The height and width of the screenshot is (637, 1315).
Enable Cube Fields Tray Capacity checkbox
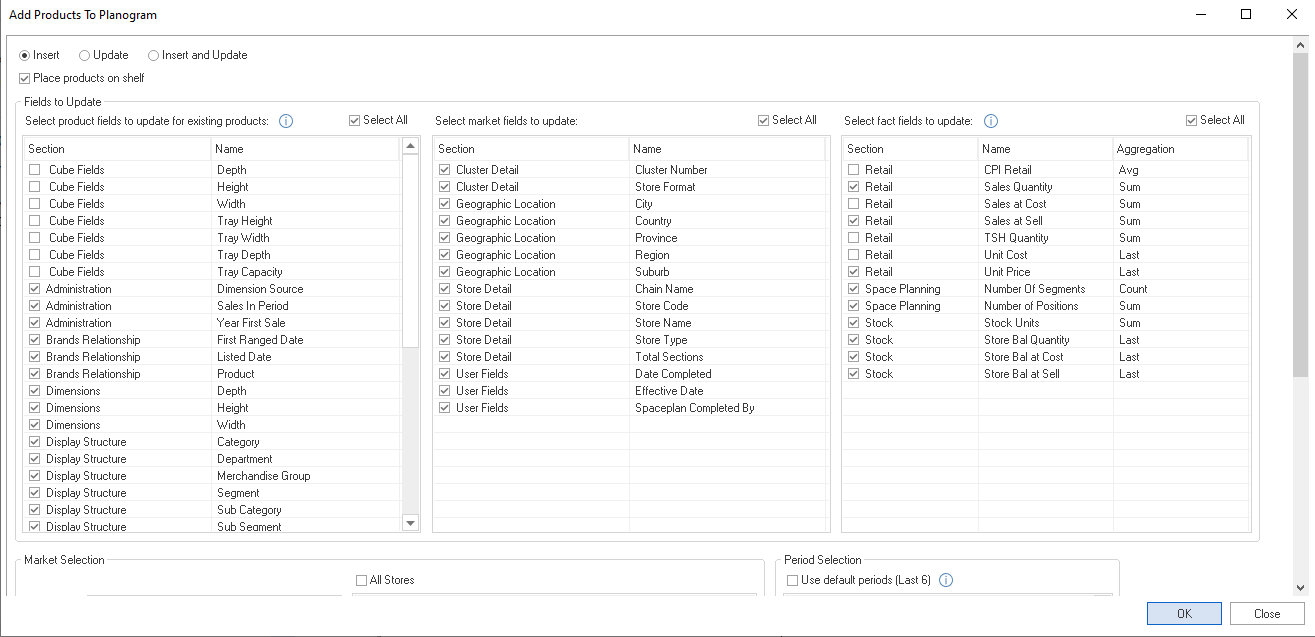tap(35, 272)
